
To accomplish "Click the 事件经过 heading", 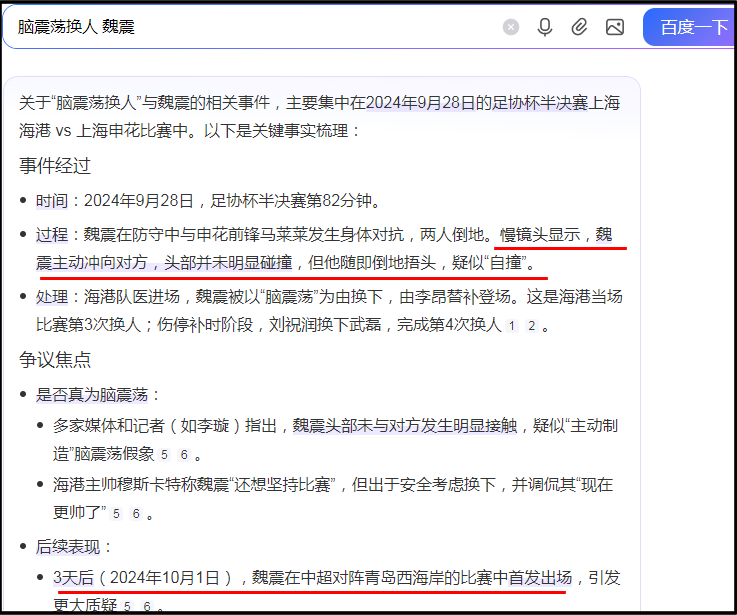I will (55, 166).
